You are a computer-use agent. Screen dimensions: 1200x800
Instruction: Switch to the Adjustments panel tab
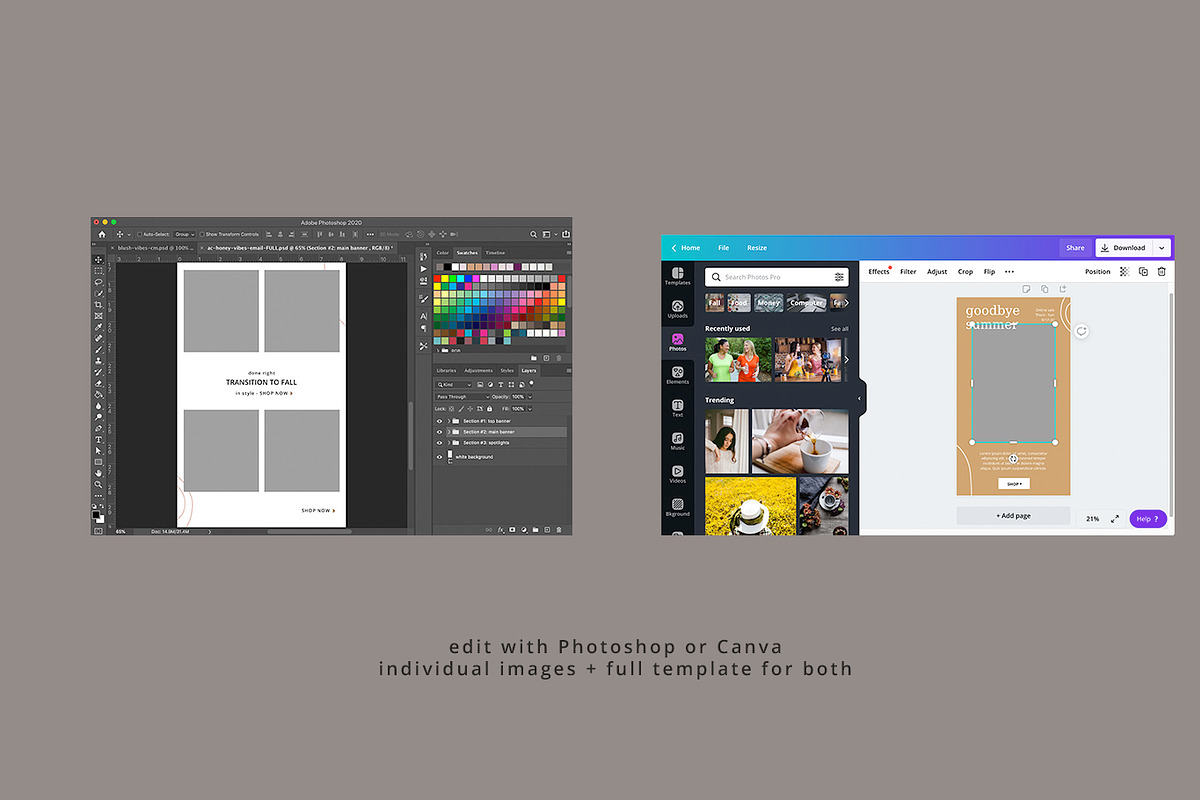[x=478, y=370]
